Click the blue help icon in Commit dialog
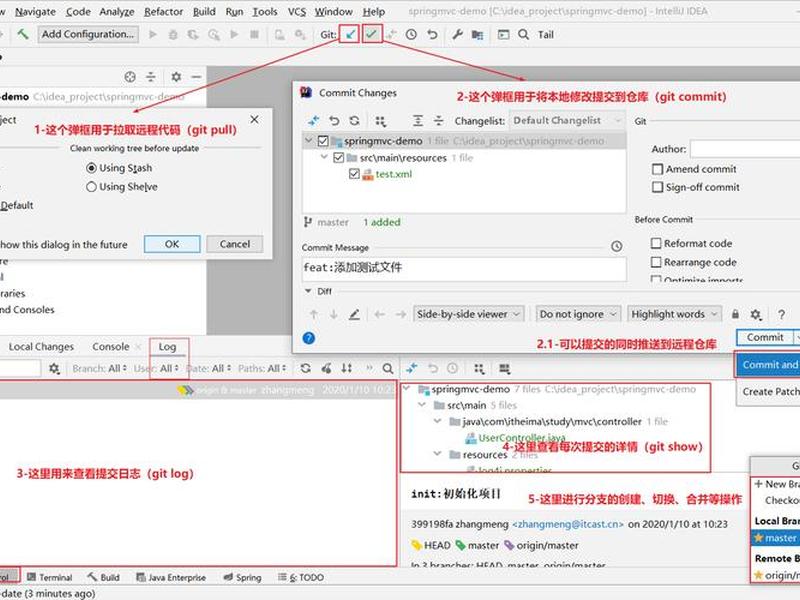Screen dimensions: 800x600 [x=309, y=338]
